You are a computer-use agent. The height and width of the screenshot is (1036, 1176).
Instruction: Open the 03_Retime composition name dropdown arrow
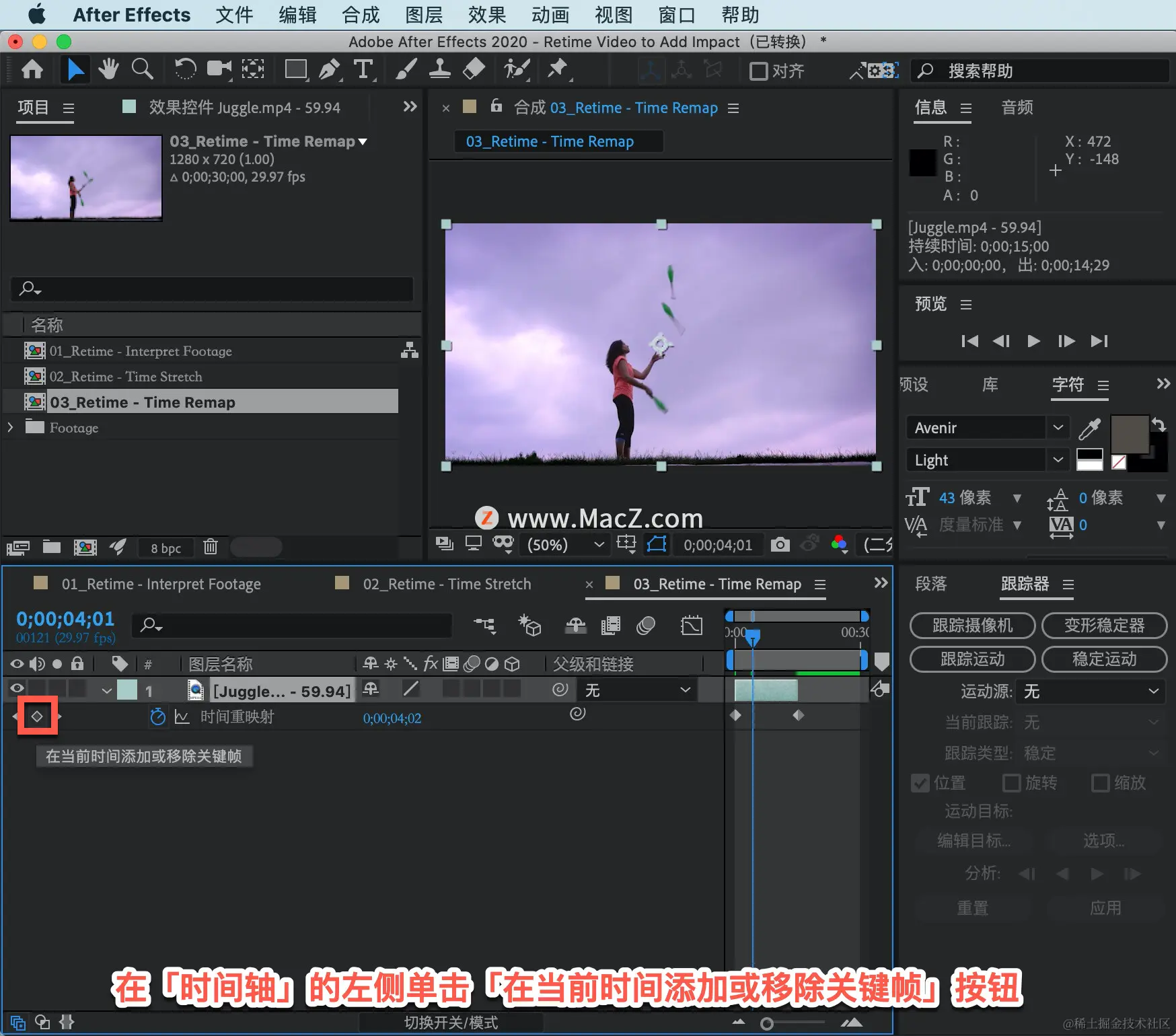[363, 142]
